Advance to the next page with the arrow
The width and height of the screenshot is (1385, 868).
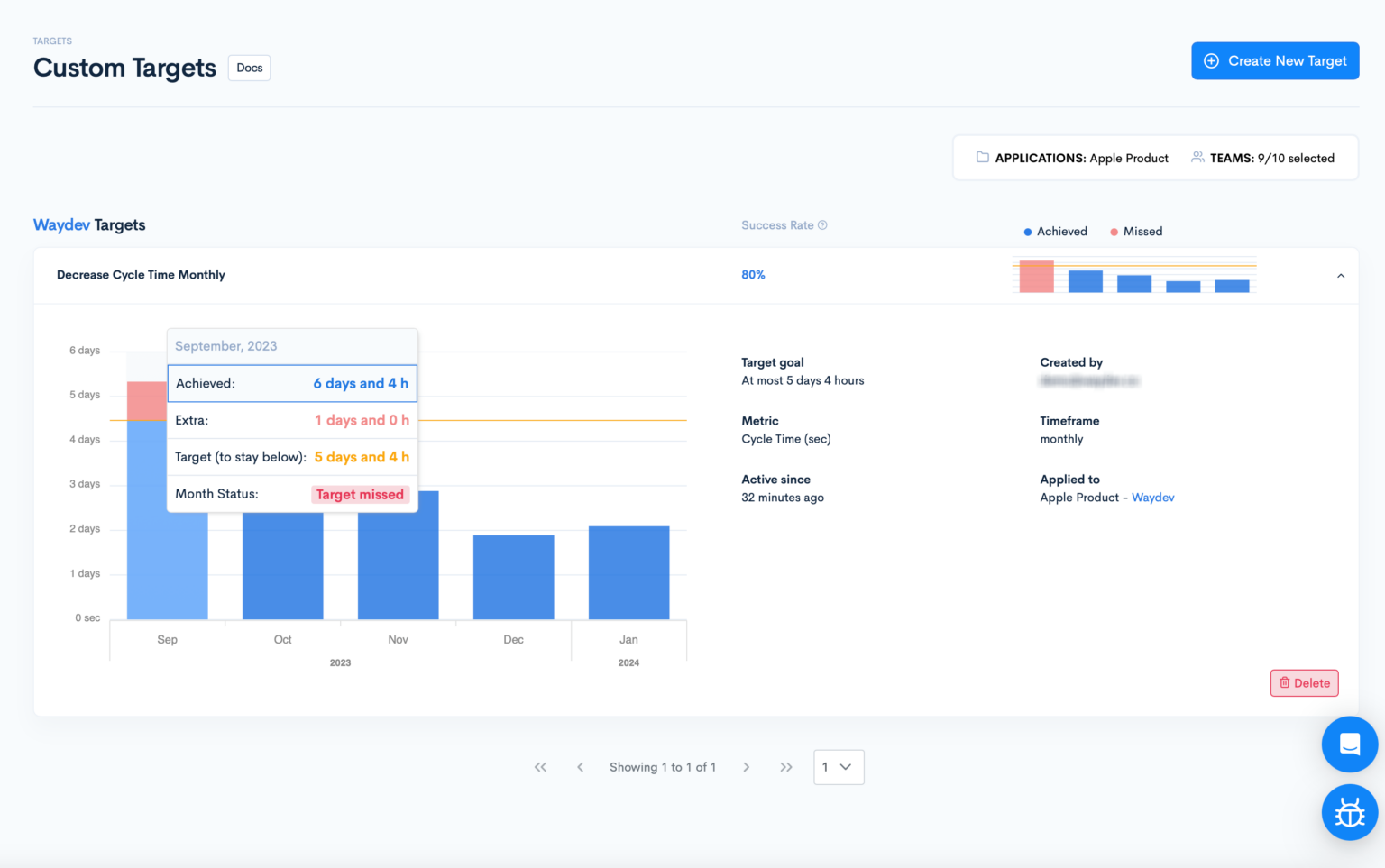click(x=747, y=767)
